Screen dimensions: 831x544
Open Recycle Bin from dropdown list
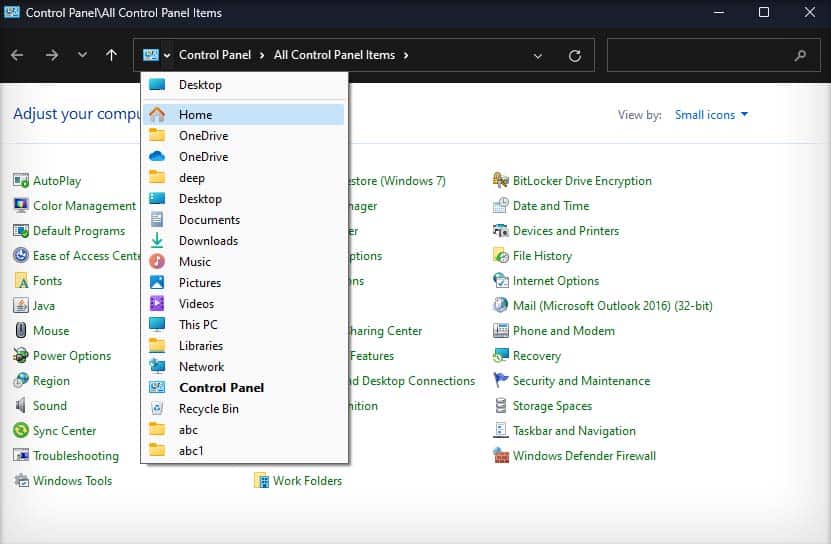click(x=243, y=409)
